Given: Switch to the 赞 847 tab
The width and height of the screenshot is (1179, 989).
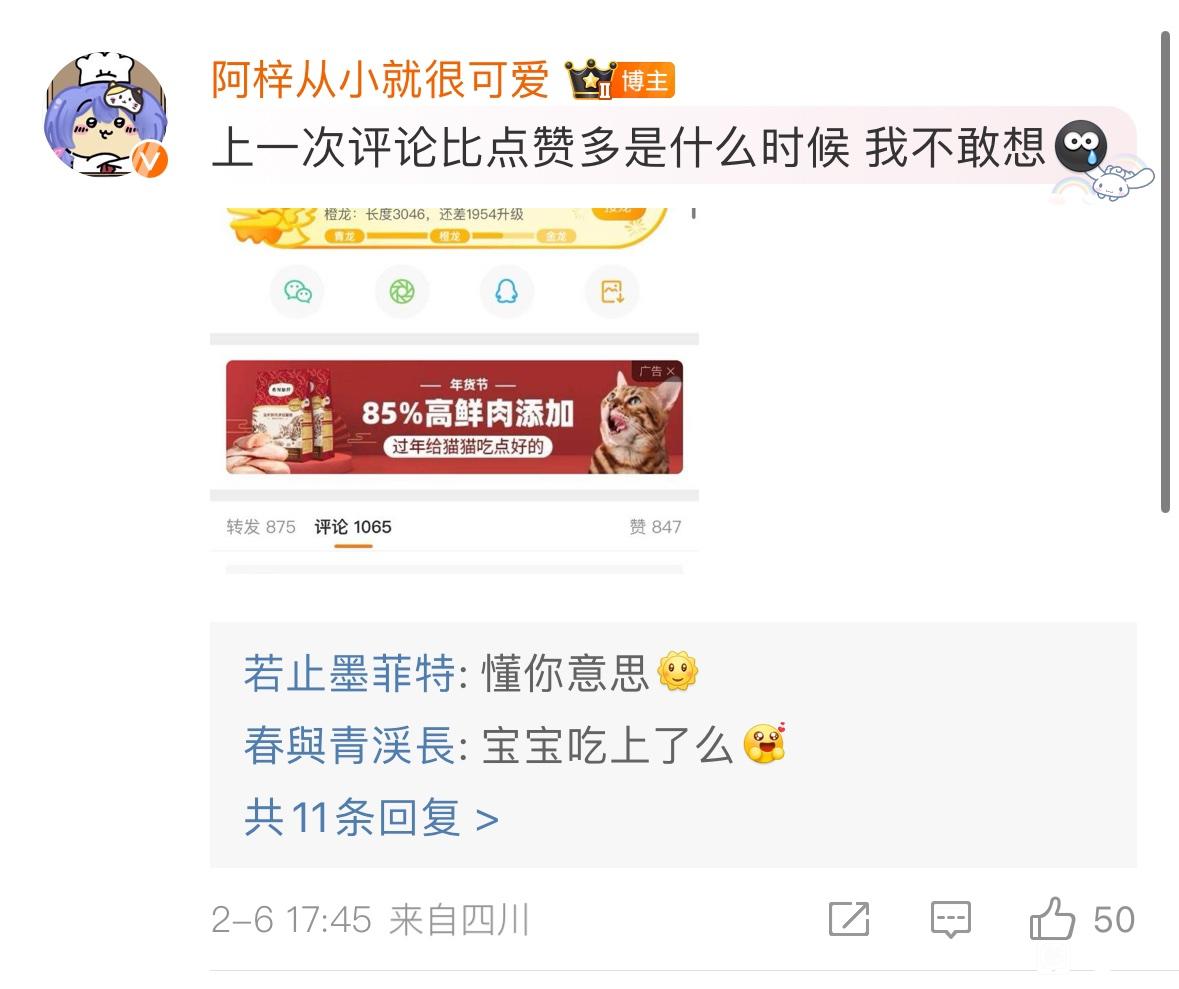Looking at the screenshot, I should coord(655,526).
